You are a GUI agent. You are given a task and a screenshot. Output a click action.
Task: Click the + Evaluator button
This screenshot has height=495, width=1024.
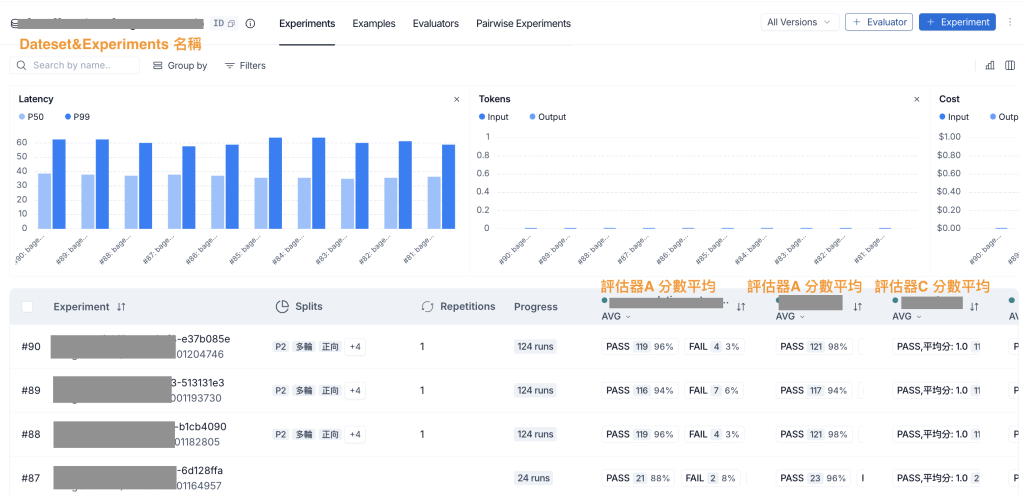pos(879,22)
